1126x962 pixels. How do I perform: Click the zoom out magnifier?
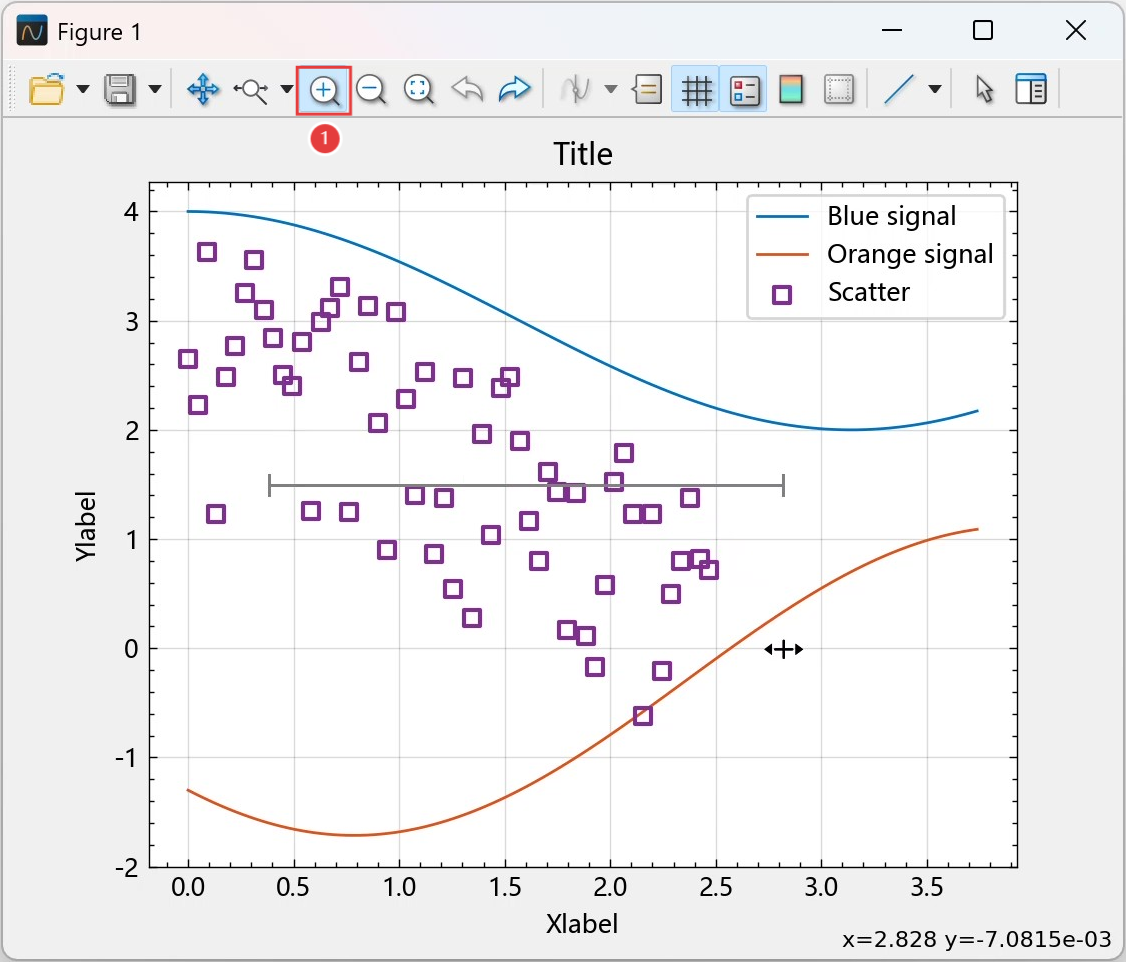point(371,90)
